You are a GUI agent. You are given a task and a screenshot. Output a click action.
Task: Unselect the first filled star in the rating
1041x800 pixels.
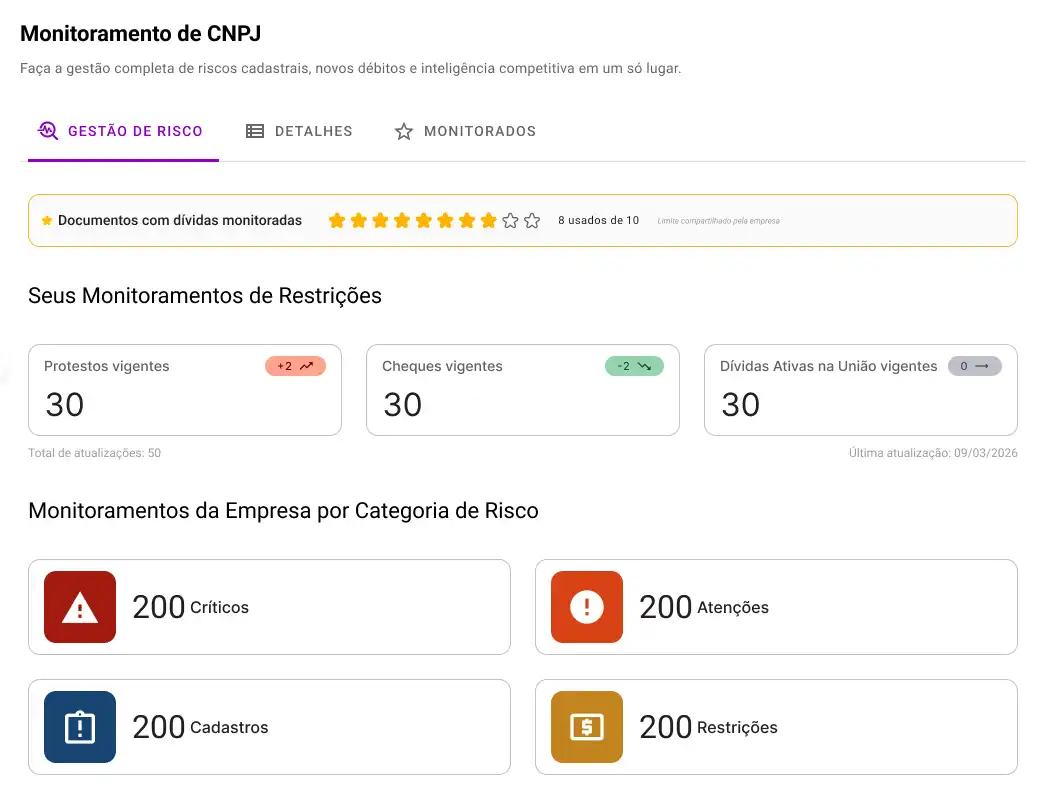pos(337,220)
